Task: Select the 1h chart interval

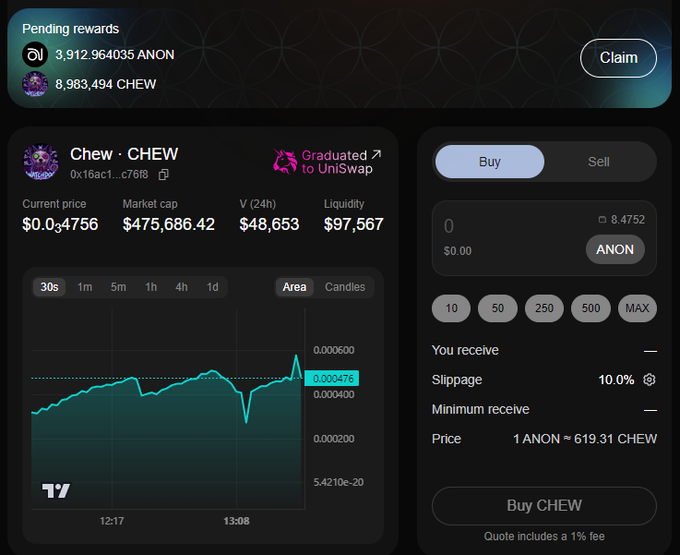Action: 151,287
